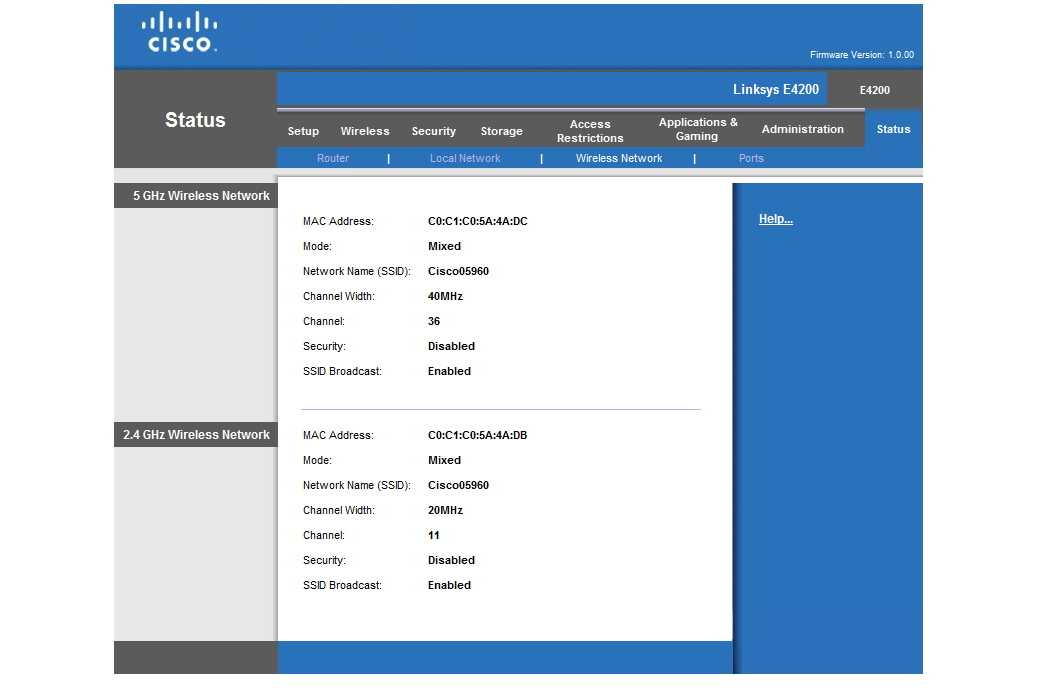1040x690 pixels.
Task: Open the Router status sub-tab
Action: (x=333, y=158)
